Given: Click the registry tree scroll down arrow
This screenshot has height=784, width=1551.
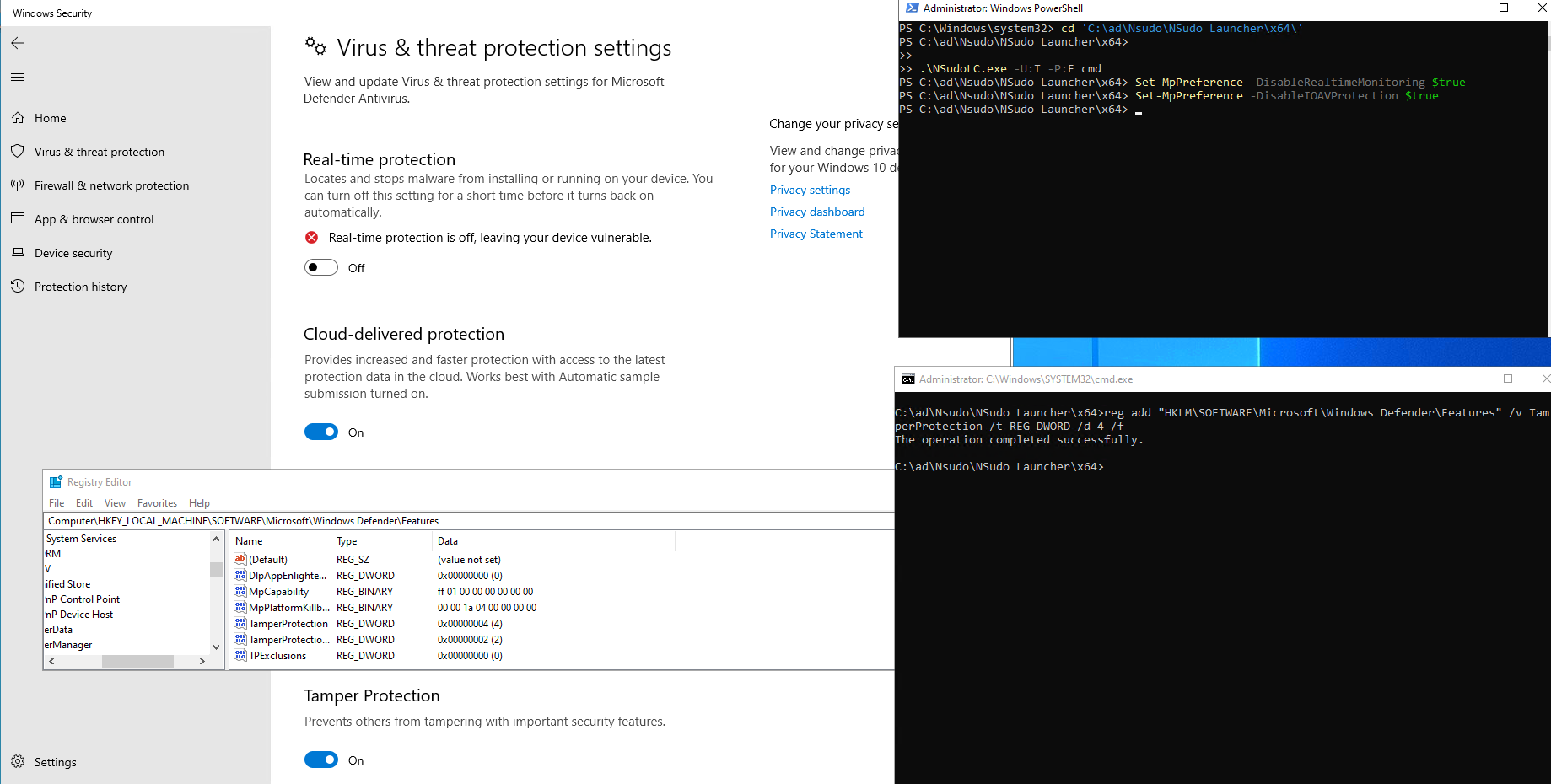Looking at the screenshot, I should tap(217, 647).
